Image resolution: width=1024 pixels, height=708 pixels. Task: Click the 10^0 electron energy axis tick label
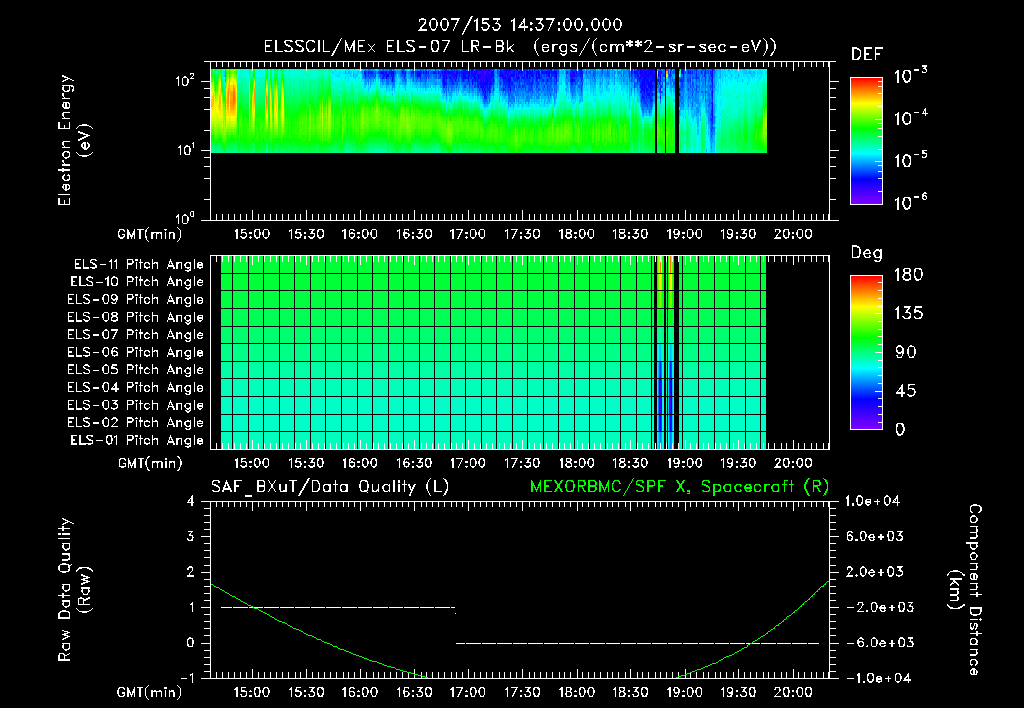click(185, 217)
